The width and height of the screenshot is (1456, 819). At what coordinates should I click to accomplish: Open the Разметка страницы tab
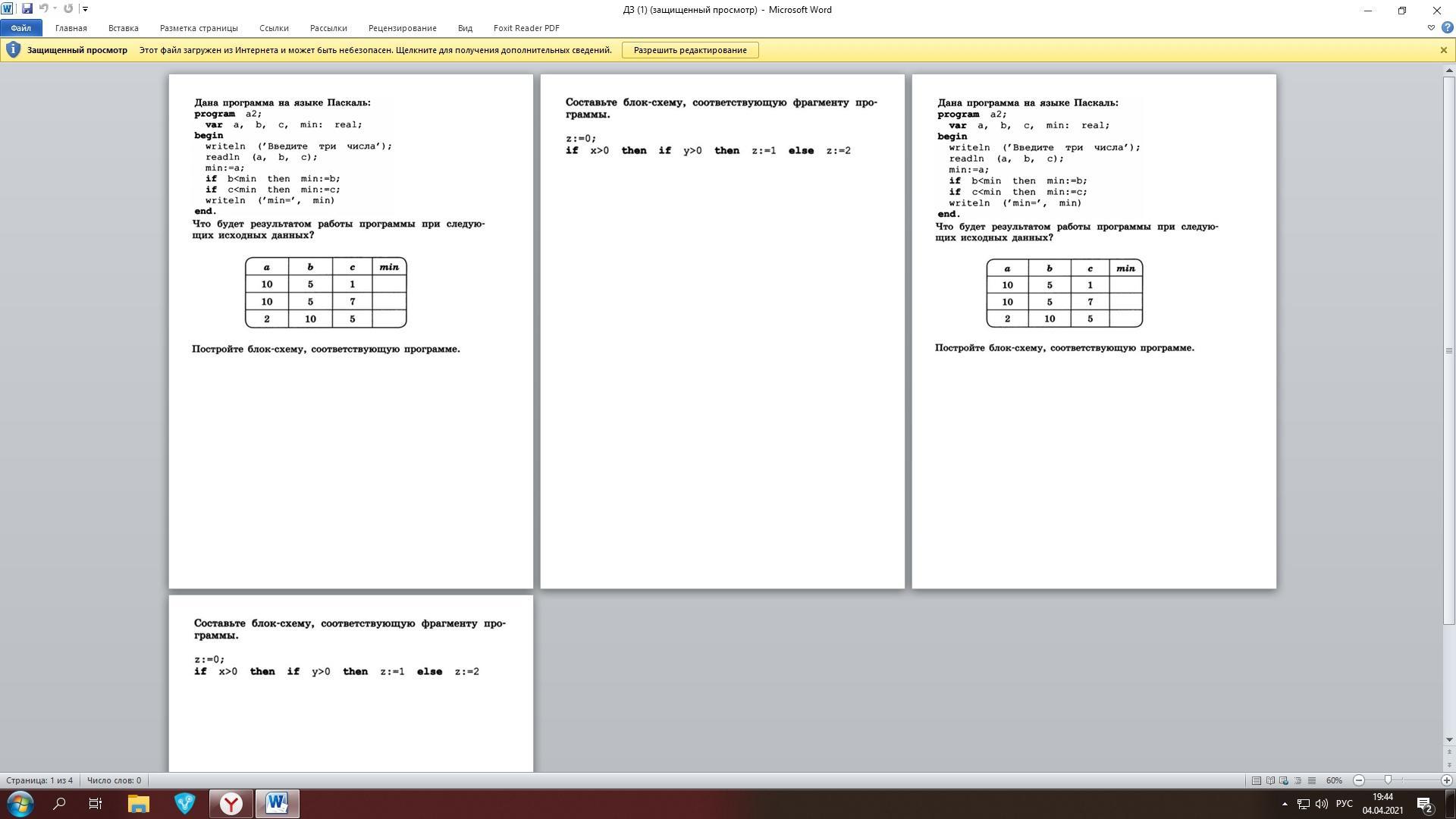pos(199,28)
